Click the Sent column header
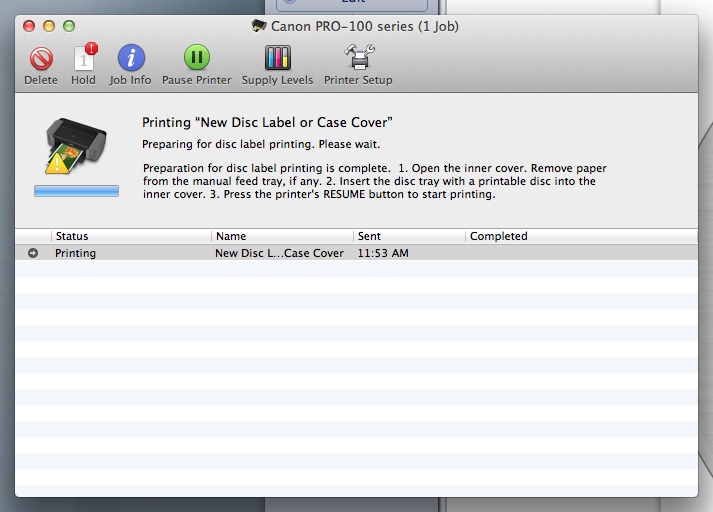This screenshot has height=512, width=713. (408, 236)
